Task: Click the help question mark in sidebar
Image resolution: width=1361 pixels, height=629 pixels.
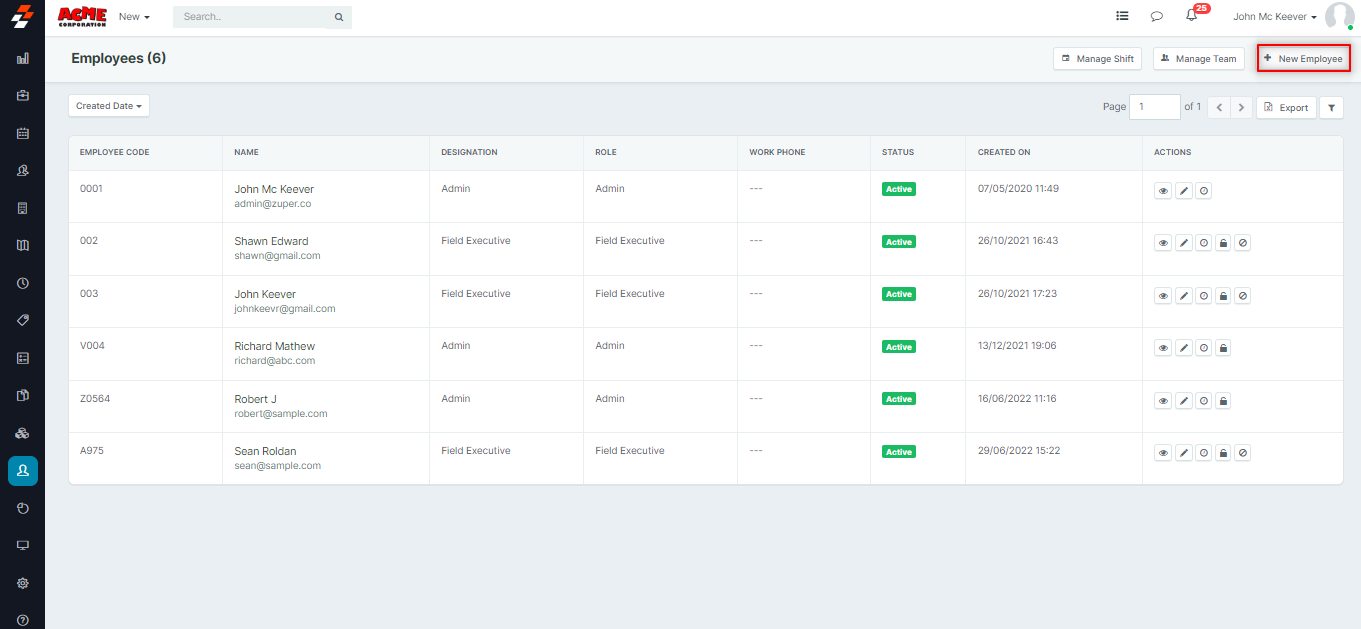Action: 23,620
